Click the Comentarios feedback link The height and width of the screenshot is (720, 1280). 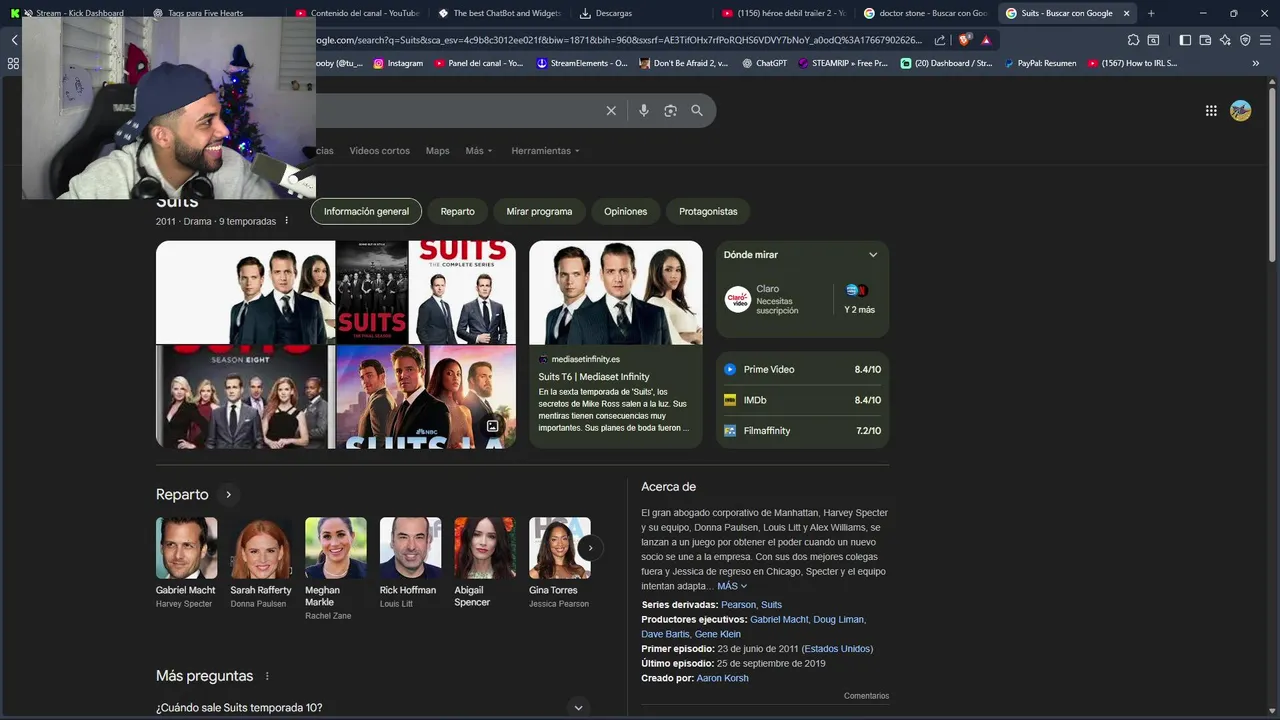click(x=866, y=696)
